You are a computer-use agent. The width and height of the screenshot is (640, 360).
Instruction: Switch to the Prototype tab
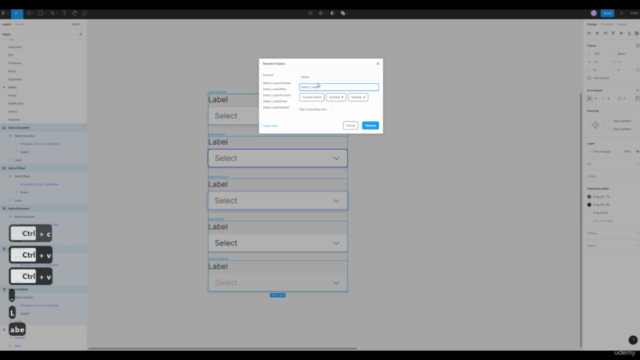coord(607,24)
